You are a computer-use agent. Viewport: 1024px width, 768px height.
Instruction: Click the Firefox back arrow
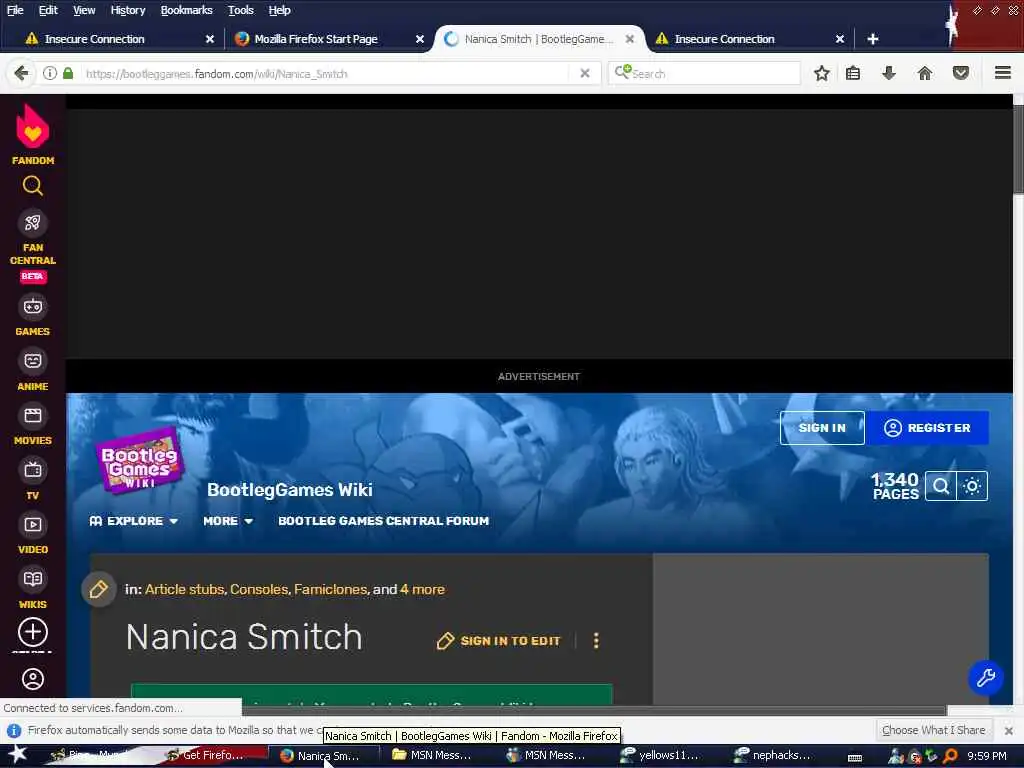[x=21, y=74]
